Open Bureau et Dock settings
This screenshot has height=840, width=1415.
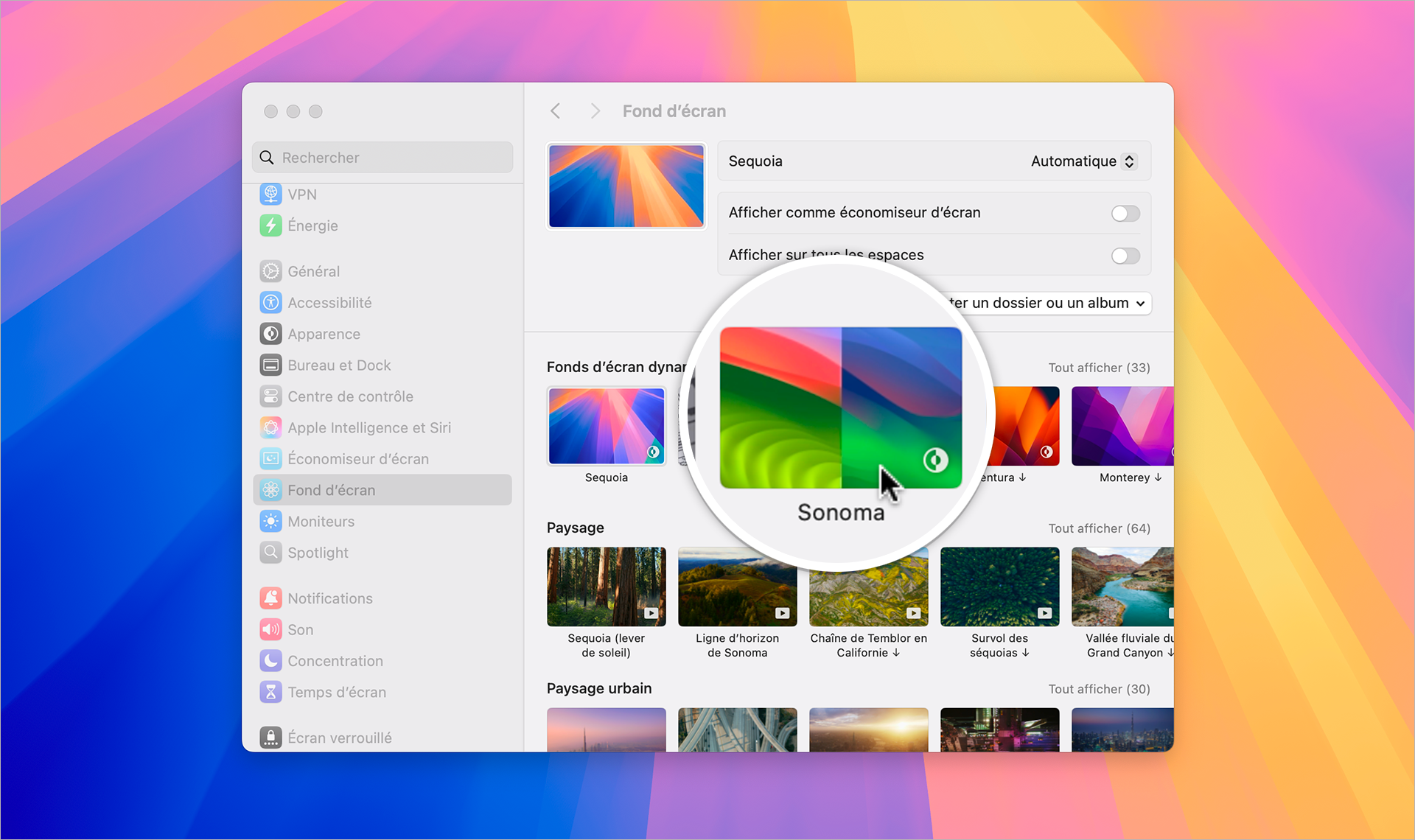coord(339,365)
